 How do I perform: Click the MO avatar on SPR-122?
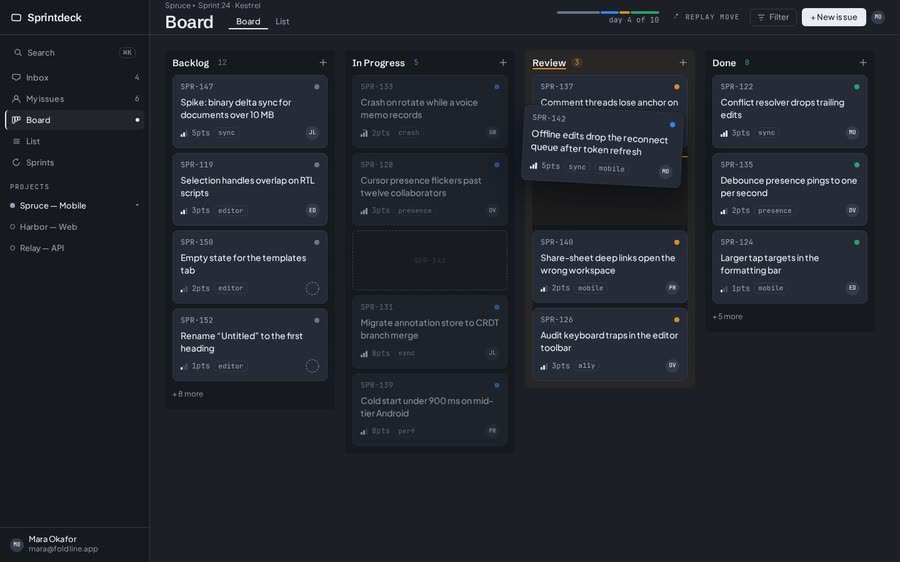(x=852, y=133)
